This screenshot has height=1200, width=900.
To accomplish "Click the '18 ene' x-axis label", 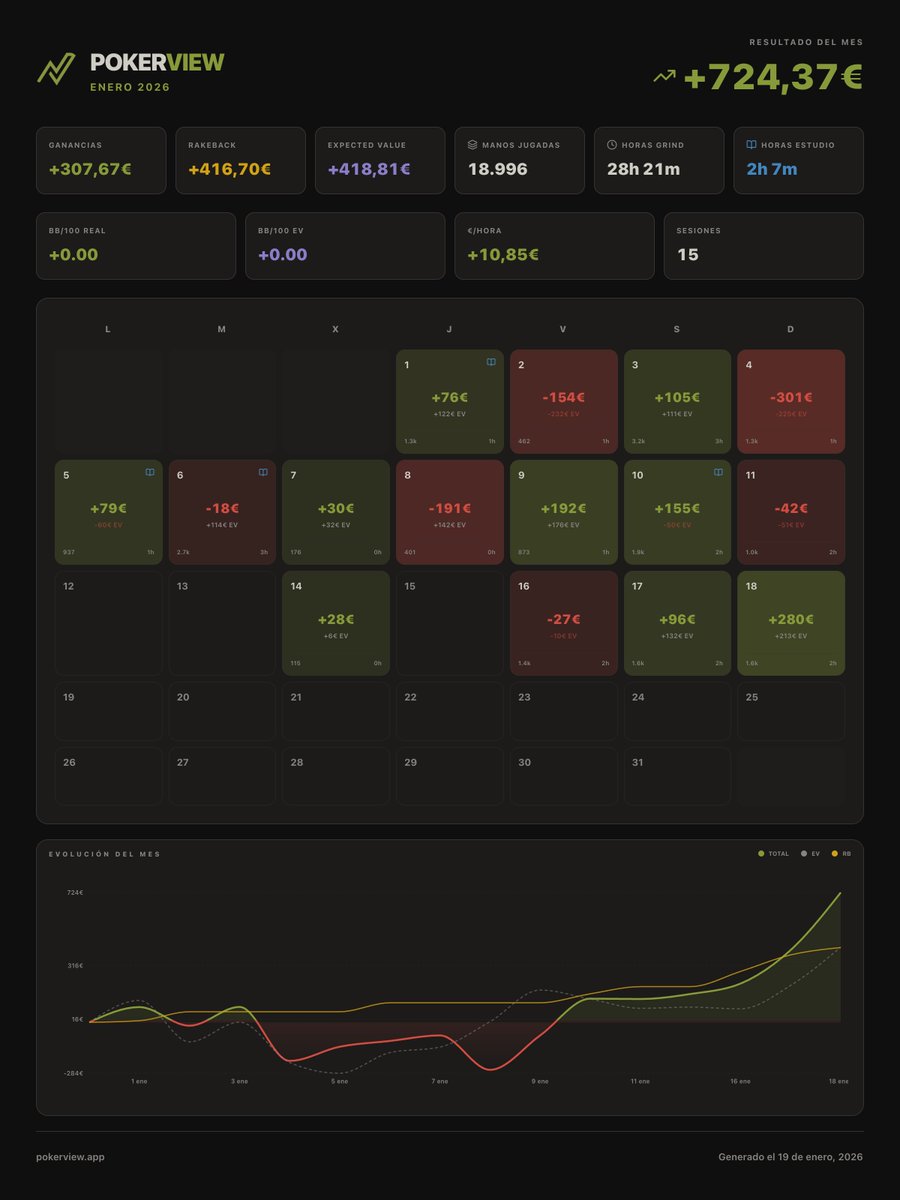I will tap(838, 1081).
